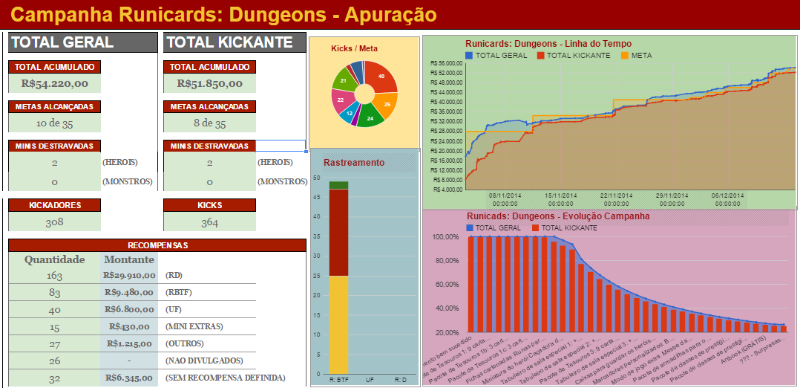
Task: Select the quantity cell 163
Action: 55,276
